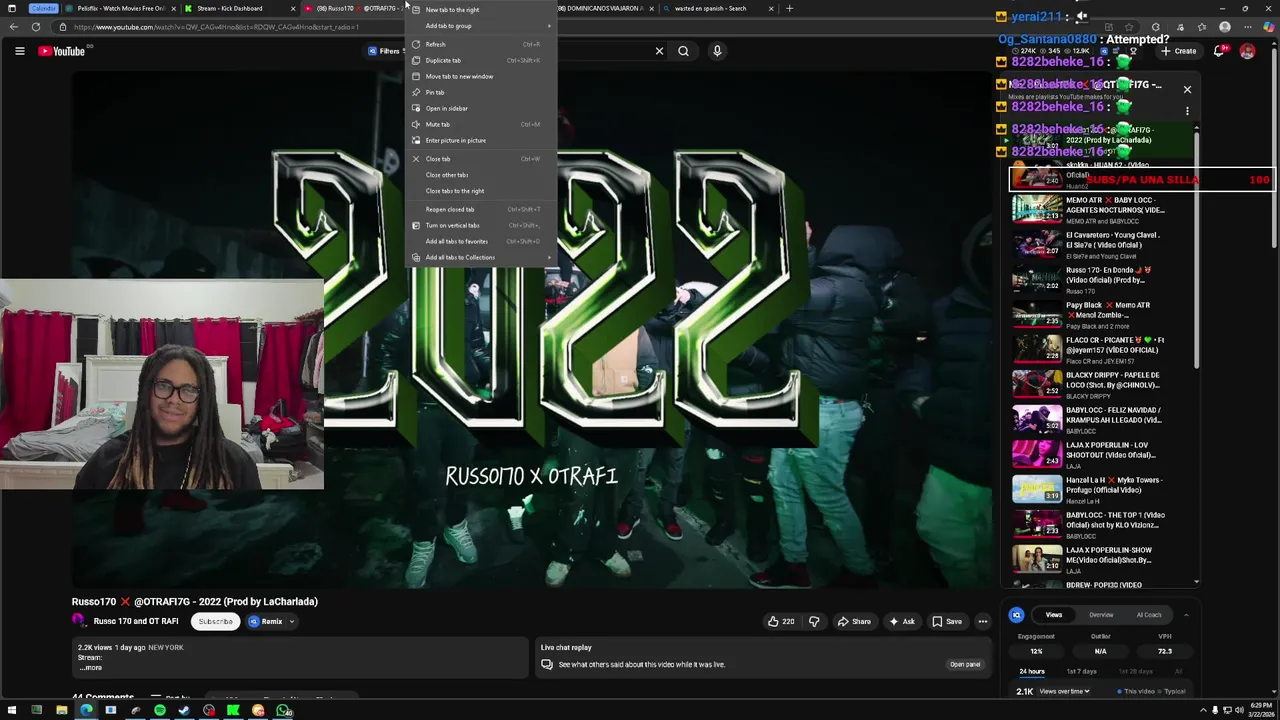Go to the YouTube home logo

(x=62, y=51)
